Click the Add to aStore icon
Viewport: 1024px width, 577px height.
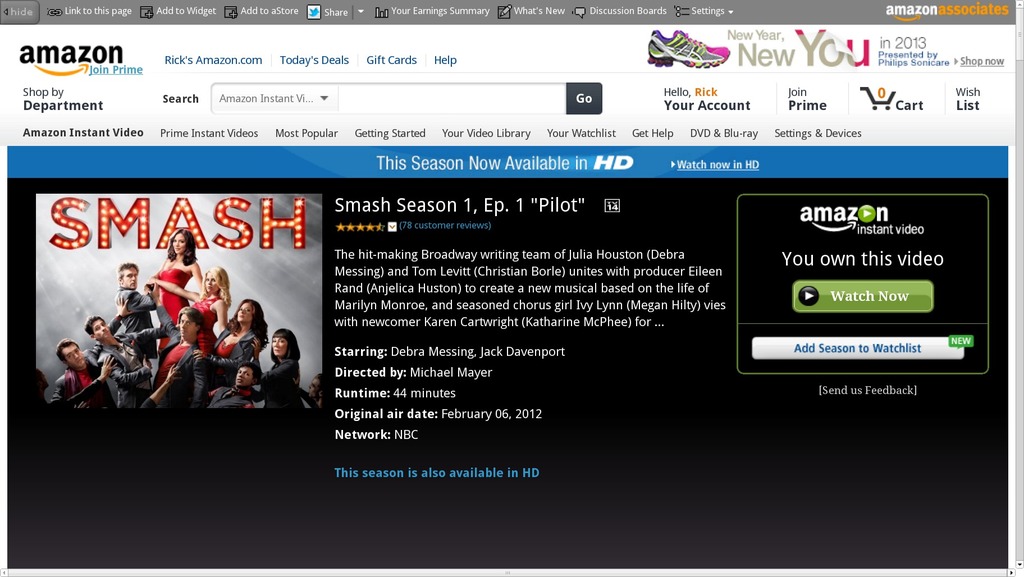pyautogui.click(x=231, y=12)
